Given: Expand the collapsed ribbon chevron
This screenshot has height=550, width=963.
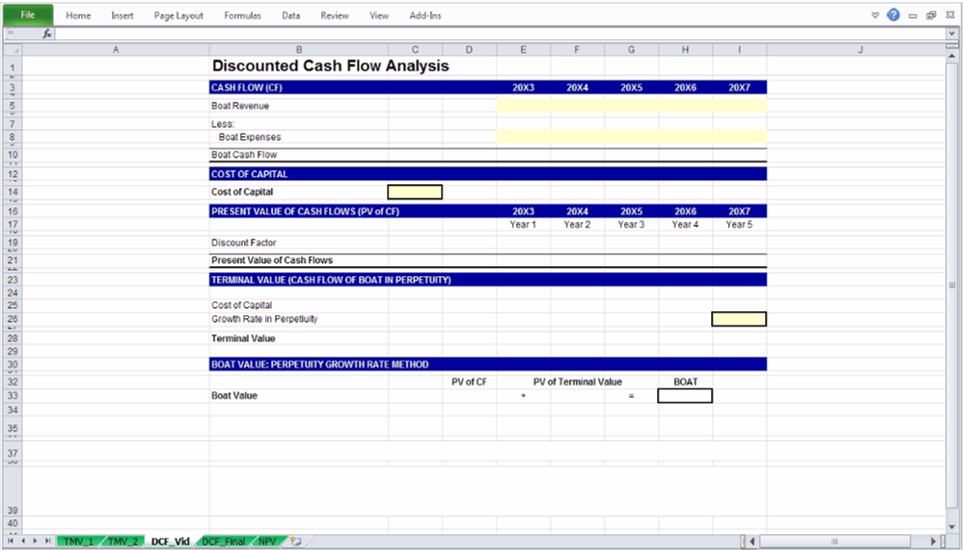Looking at the screenshot, I should (x=875, y=15).
